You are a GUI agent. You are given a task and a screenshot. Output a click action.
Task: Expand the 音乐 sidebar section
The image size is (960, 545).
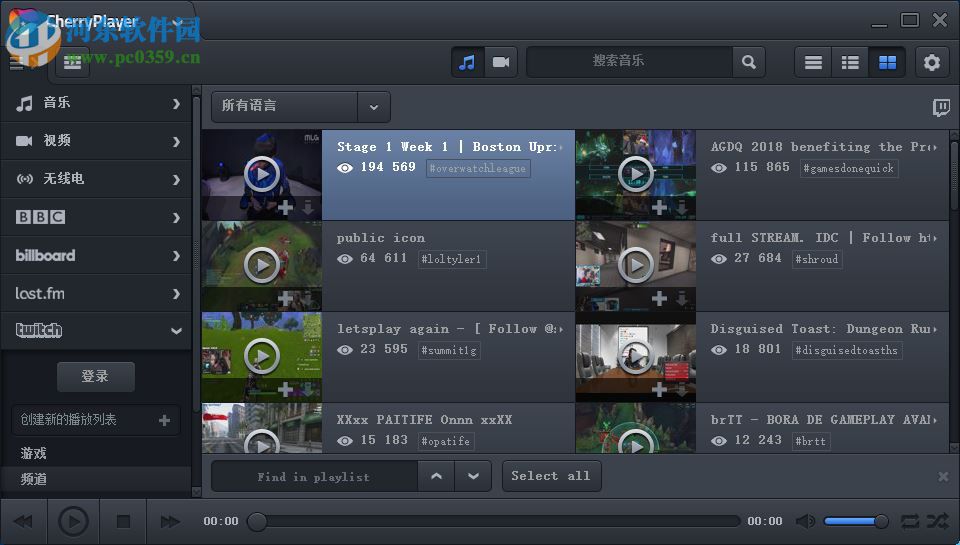tap(96, 103)
